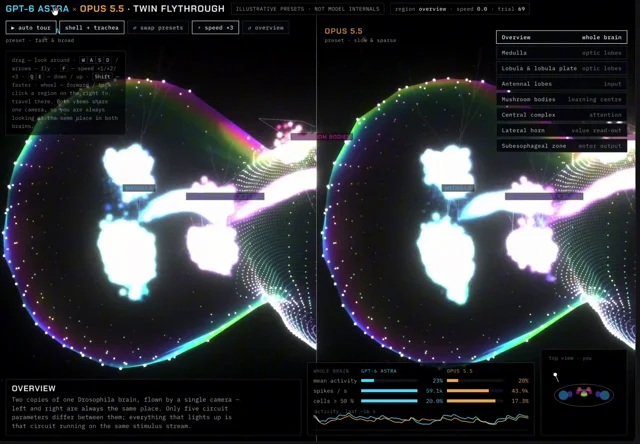Click the 20% mean activity value

[523, 381]
